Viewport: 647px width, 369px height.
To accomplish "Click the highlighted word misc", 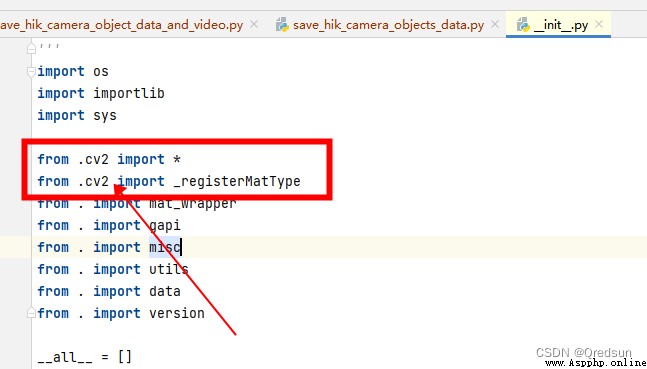I will pyautogui.click(x=165, y=247).
